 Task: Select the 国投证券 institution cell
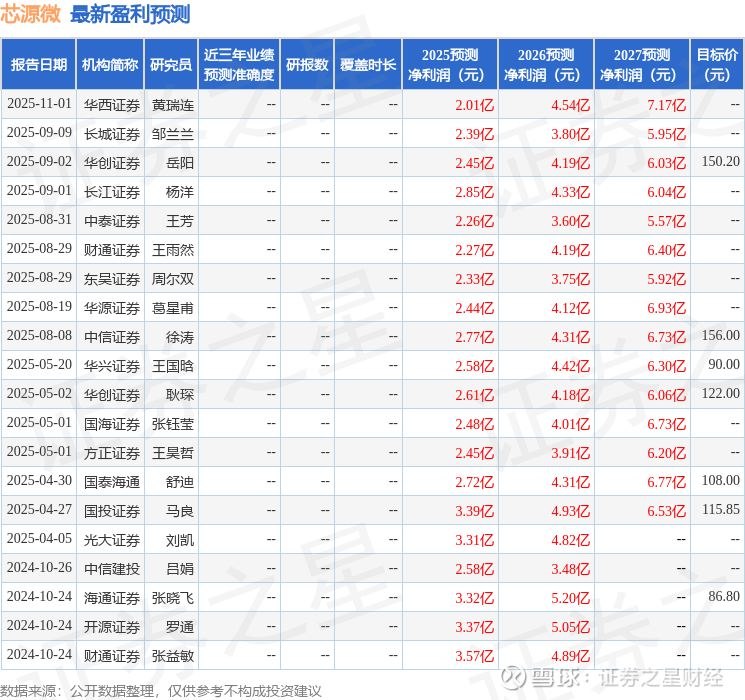112,511
